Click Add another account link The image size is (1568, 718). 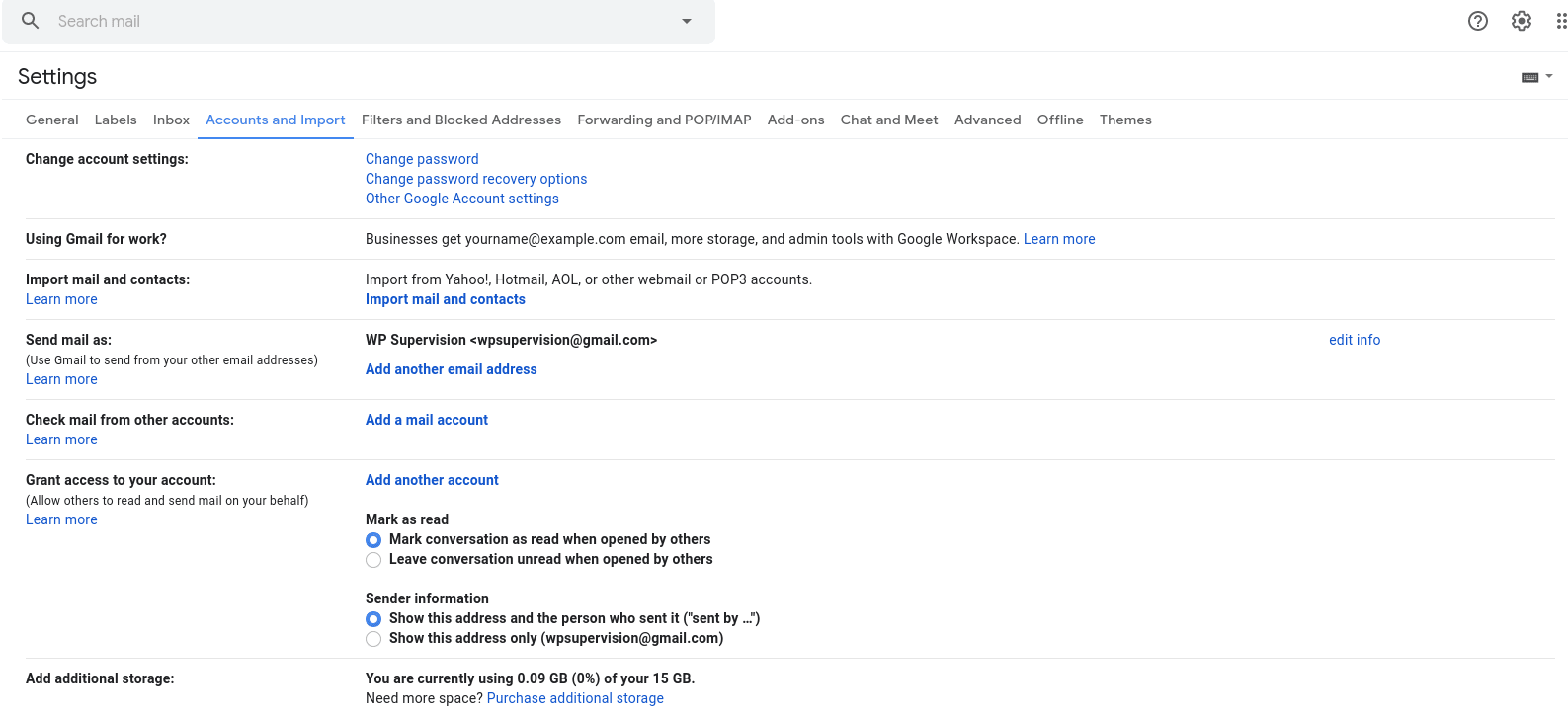[432, 480]
